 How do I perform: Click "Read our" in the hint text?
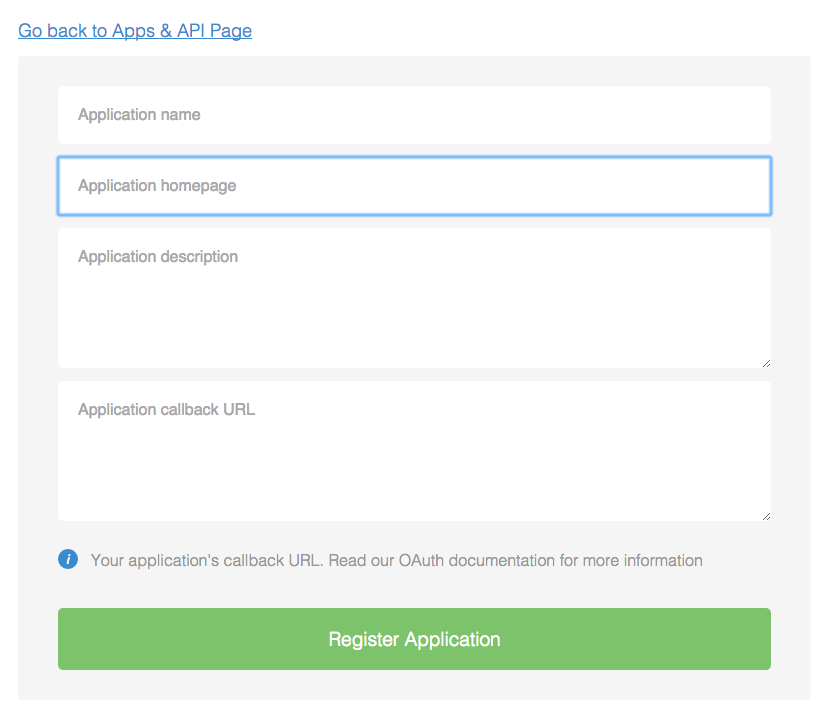361,560
